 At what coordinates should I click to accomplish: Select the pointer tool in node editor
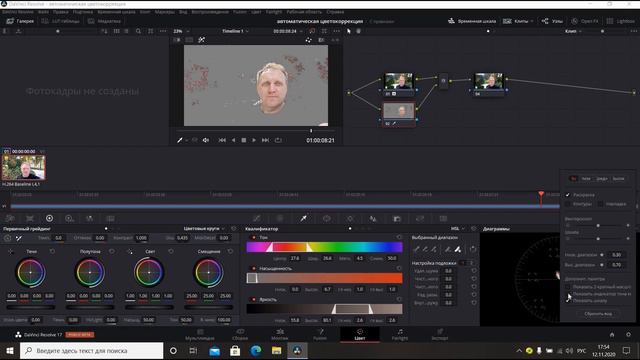click(349, 31)
